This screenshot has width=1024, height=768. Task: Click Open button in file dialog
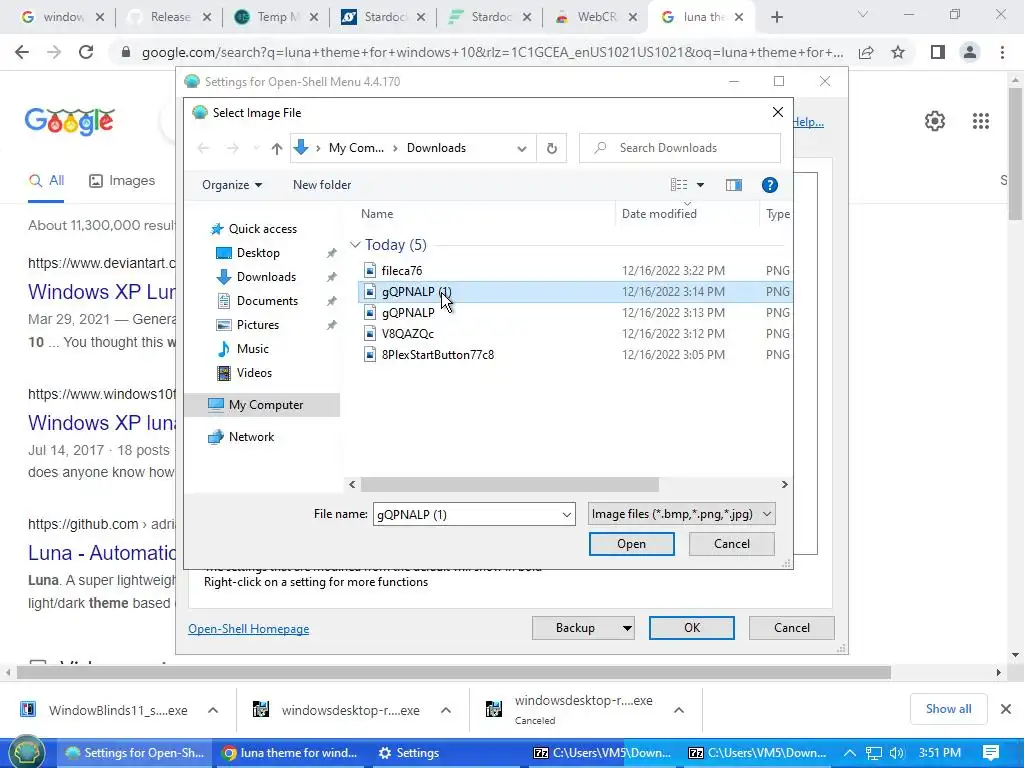click(x=632, y=544)
